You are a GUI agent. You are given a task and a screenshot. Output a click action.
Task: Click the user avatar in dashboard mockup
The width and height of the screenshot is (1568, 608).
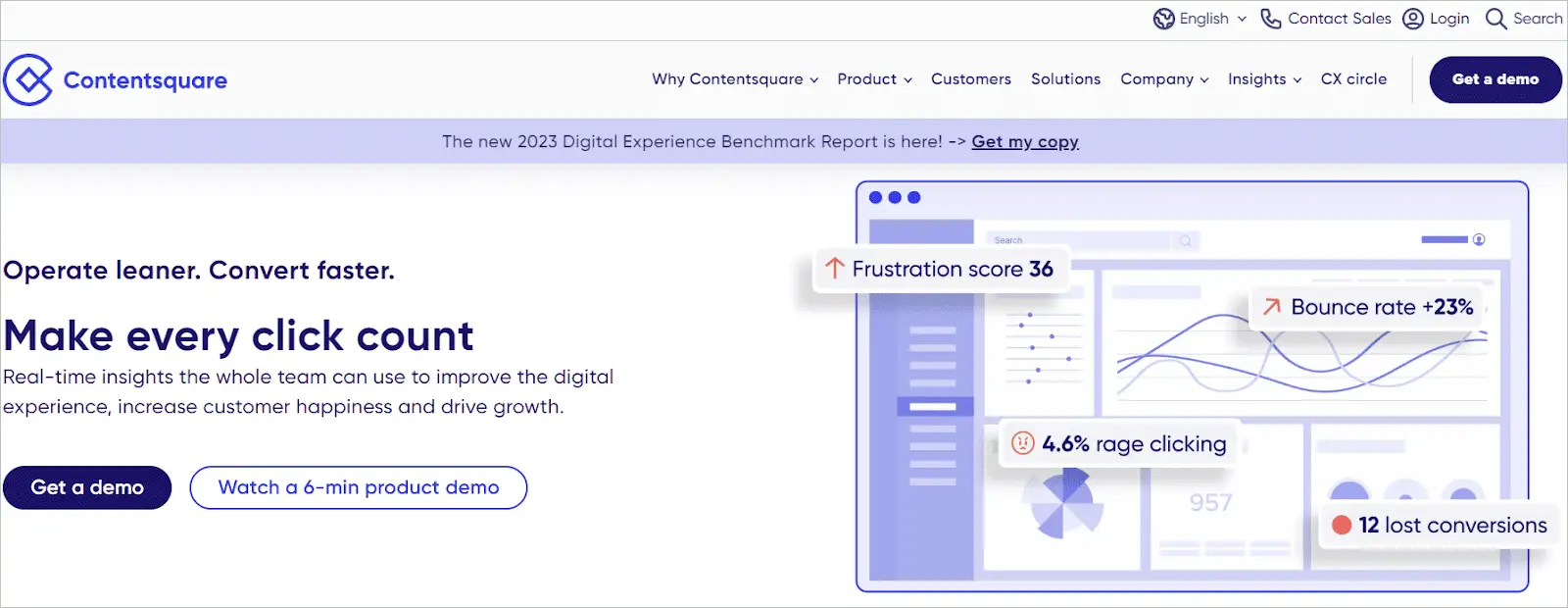[1479, 239]
